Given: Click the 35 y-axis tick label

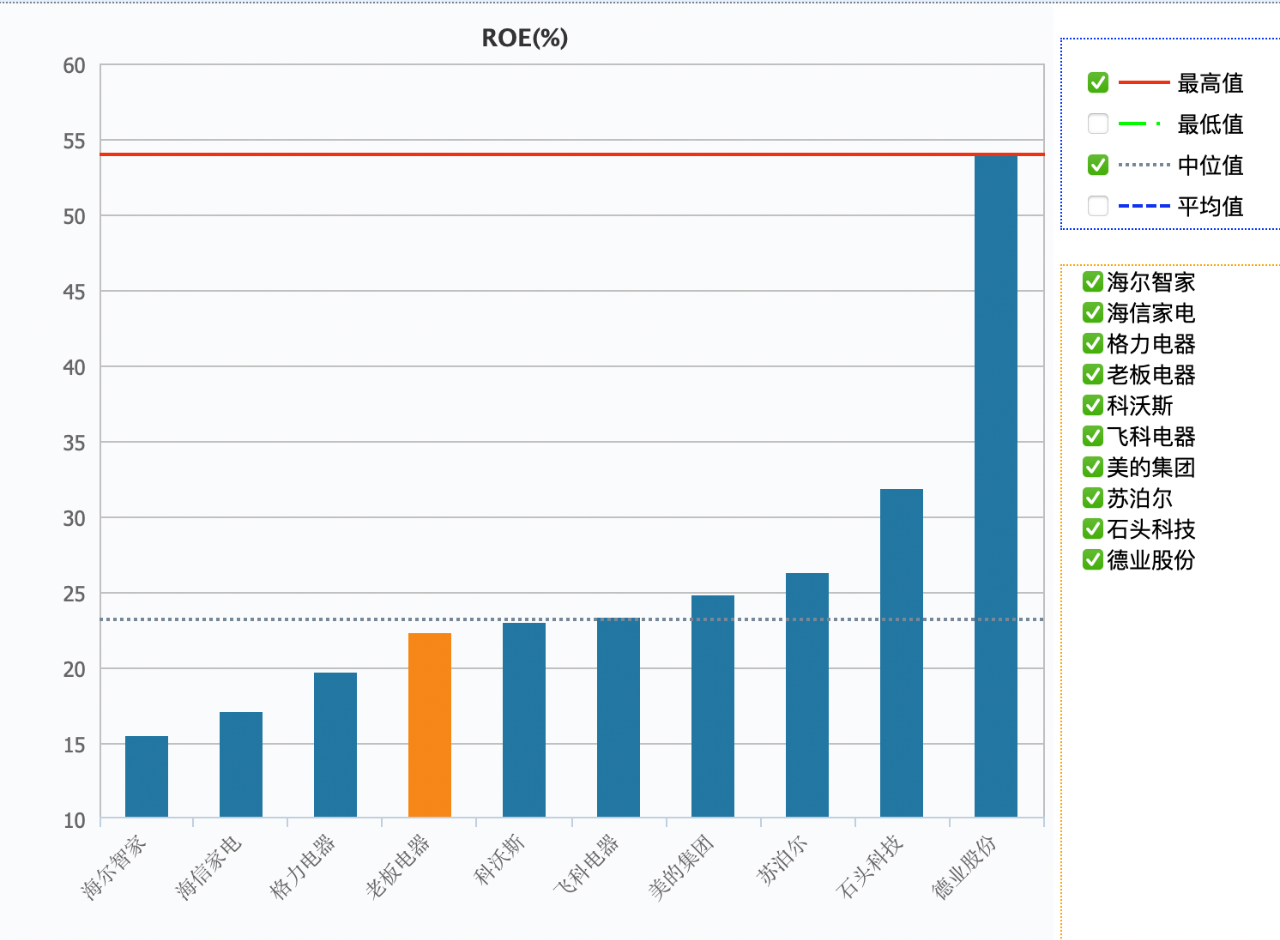Looking at the screenshot, I should tap(75, 443).
